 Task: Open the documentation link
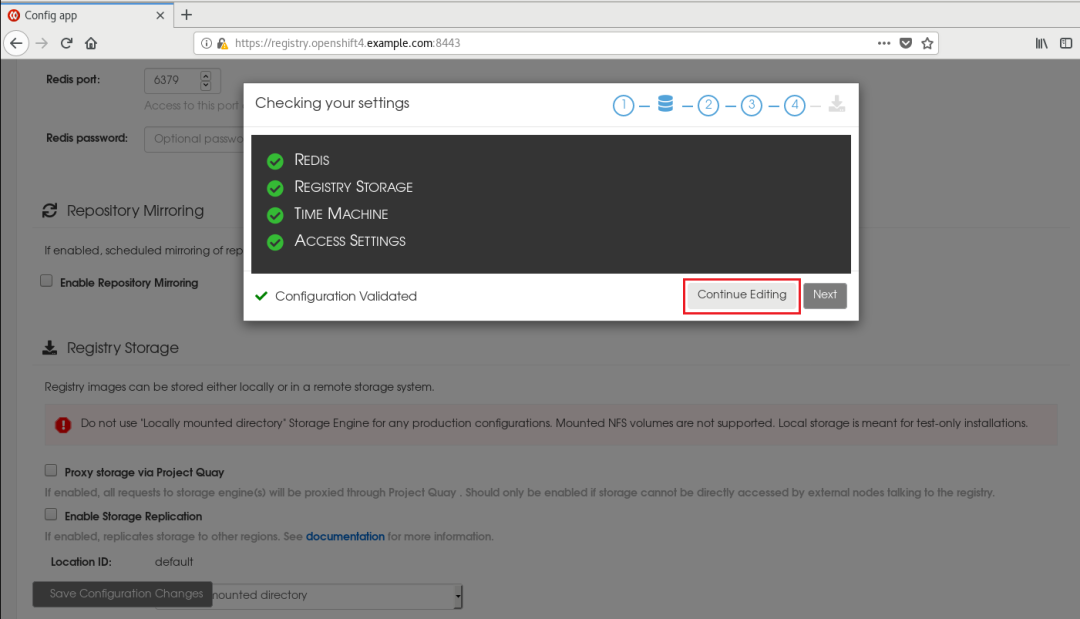pyautogui.click(x=345, y=536)
